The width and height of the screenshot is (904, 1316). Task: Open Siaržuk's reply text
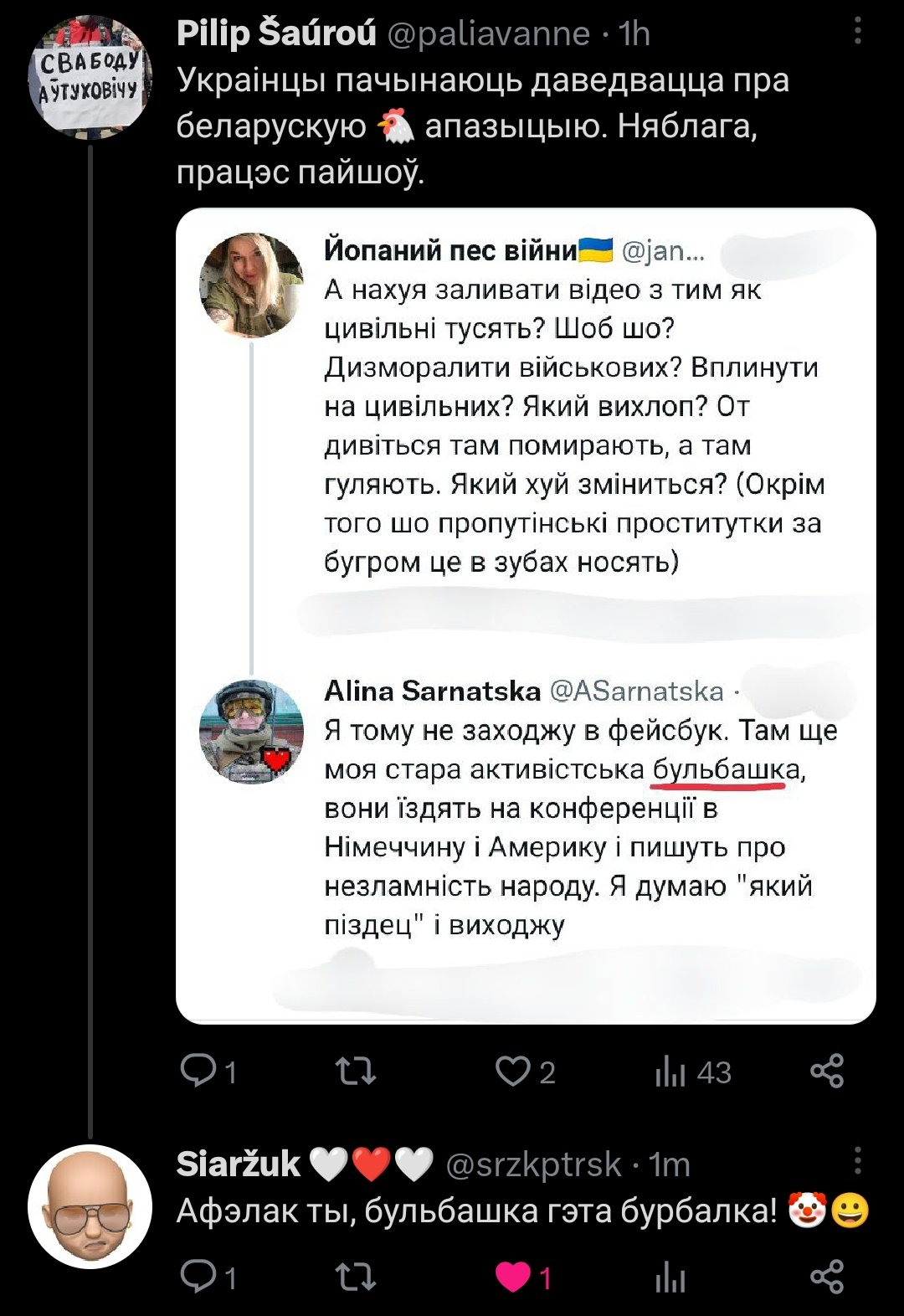[477, 1211]
